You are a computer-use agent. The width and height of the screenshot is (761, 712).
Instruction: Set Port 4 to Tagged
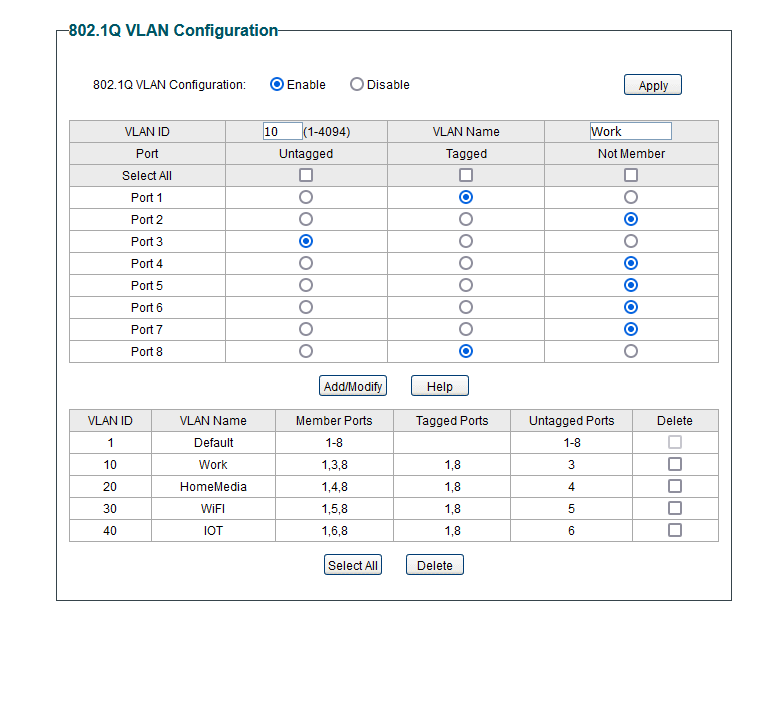point(466,263)
